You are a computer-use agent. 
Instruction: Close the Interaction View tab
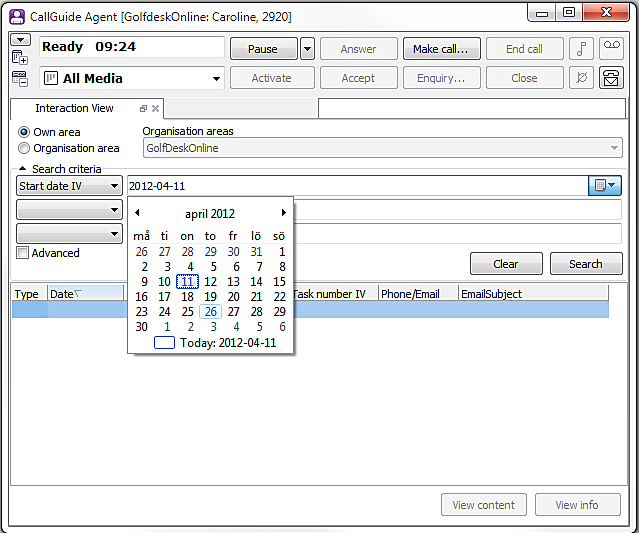(155, 108)
